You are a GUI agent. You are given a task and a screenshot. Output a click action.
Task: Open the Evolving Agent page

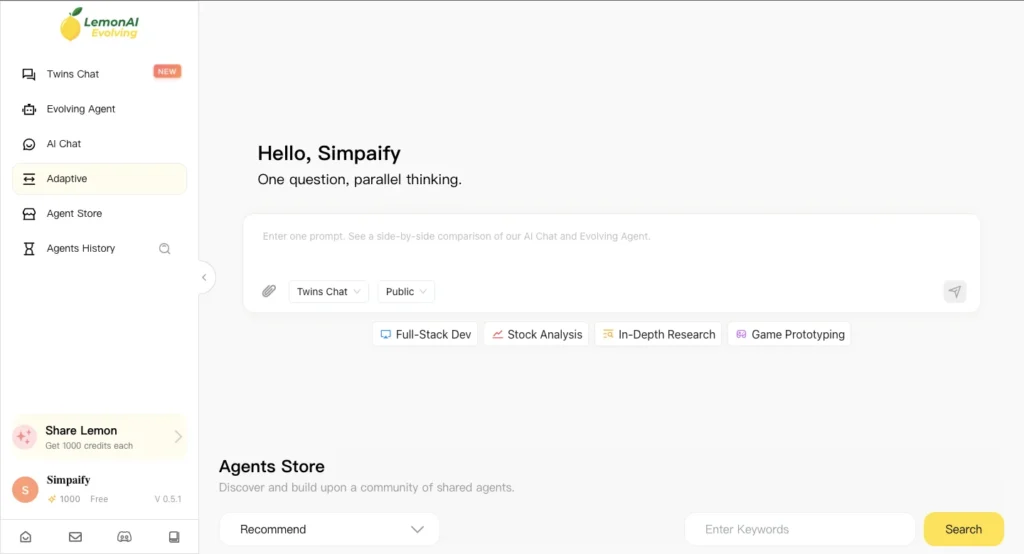pyautogui.click(x=99, y=109)
